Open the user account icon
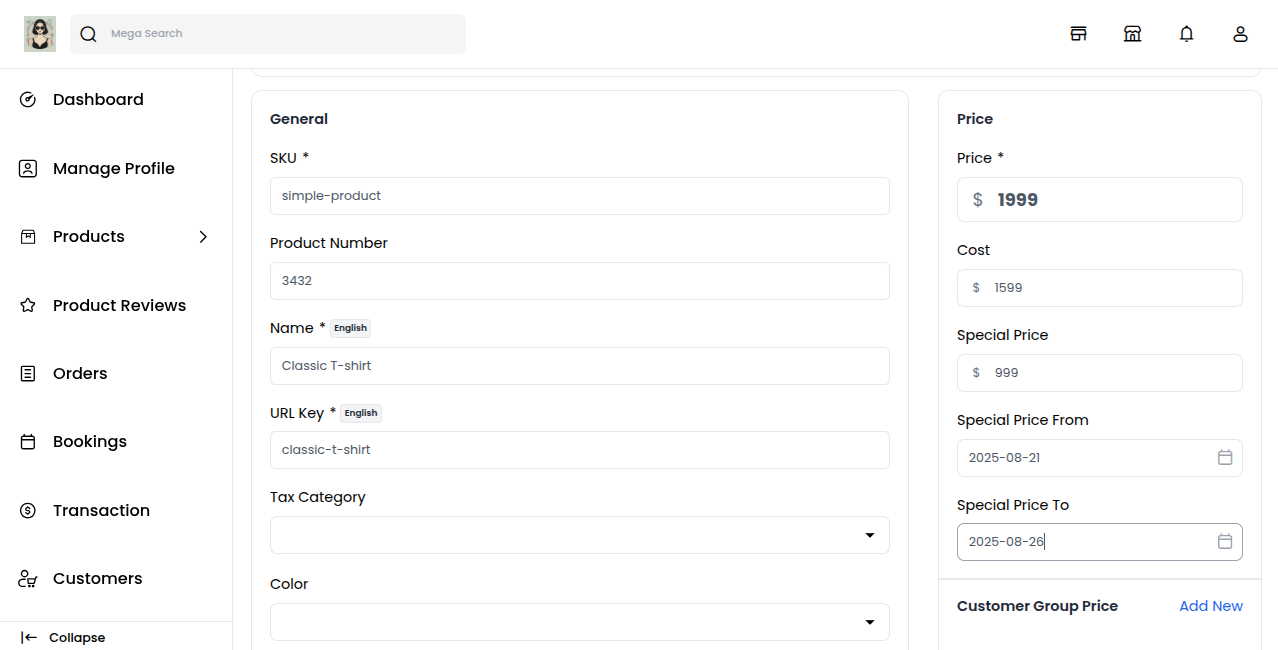This screenshot has width=1278, height=650. (1240, 34)
